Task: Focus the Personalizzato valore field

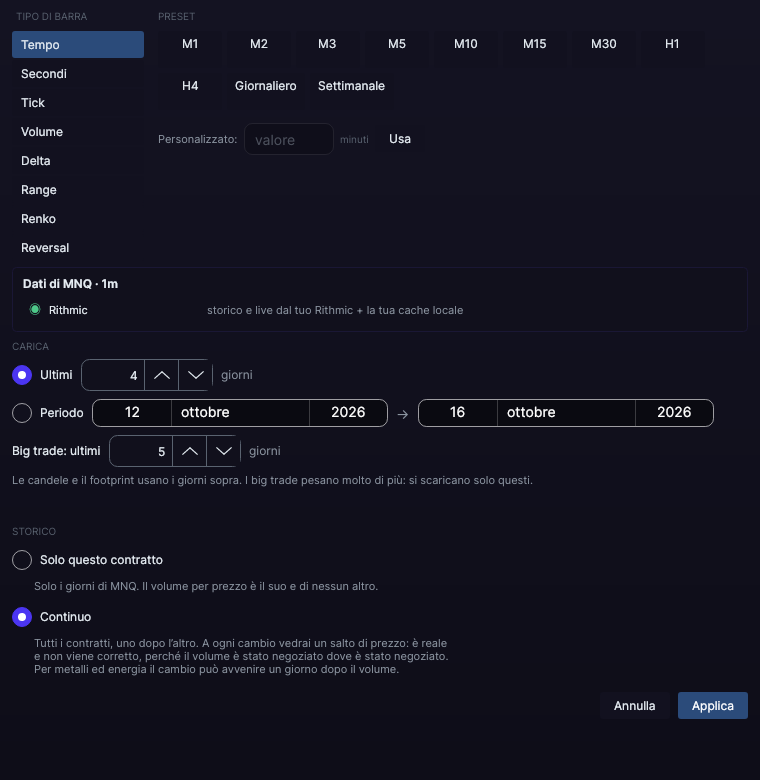Action: pyautogui.click(x=289, y=139)
